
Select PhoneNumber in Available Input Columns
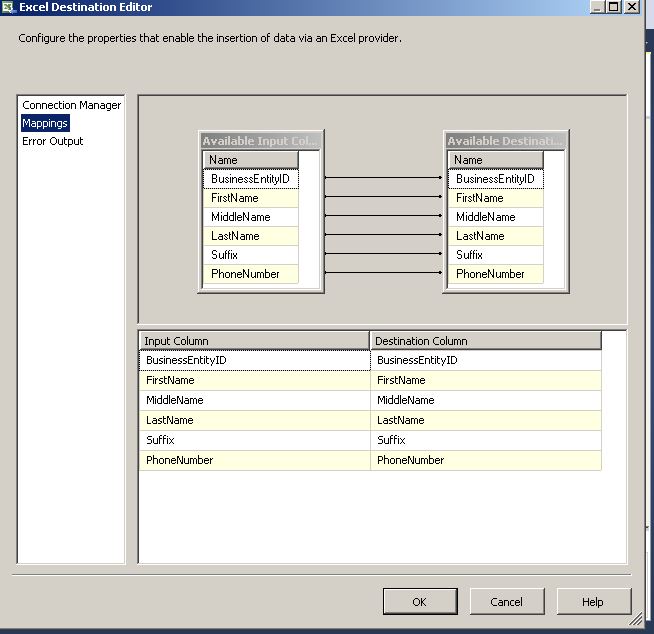point(251,274)
